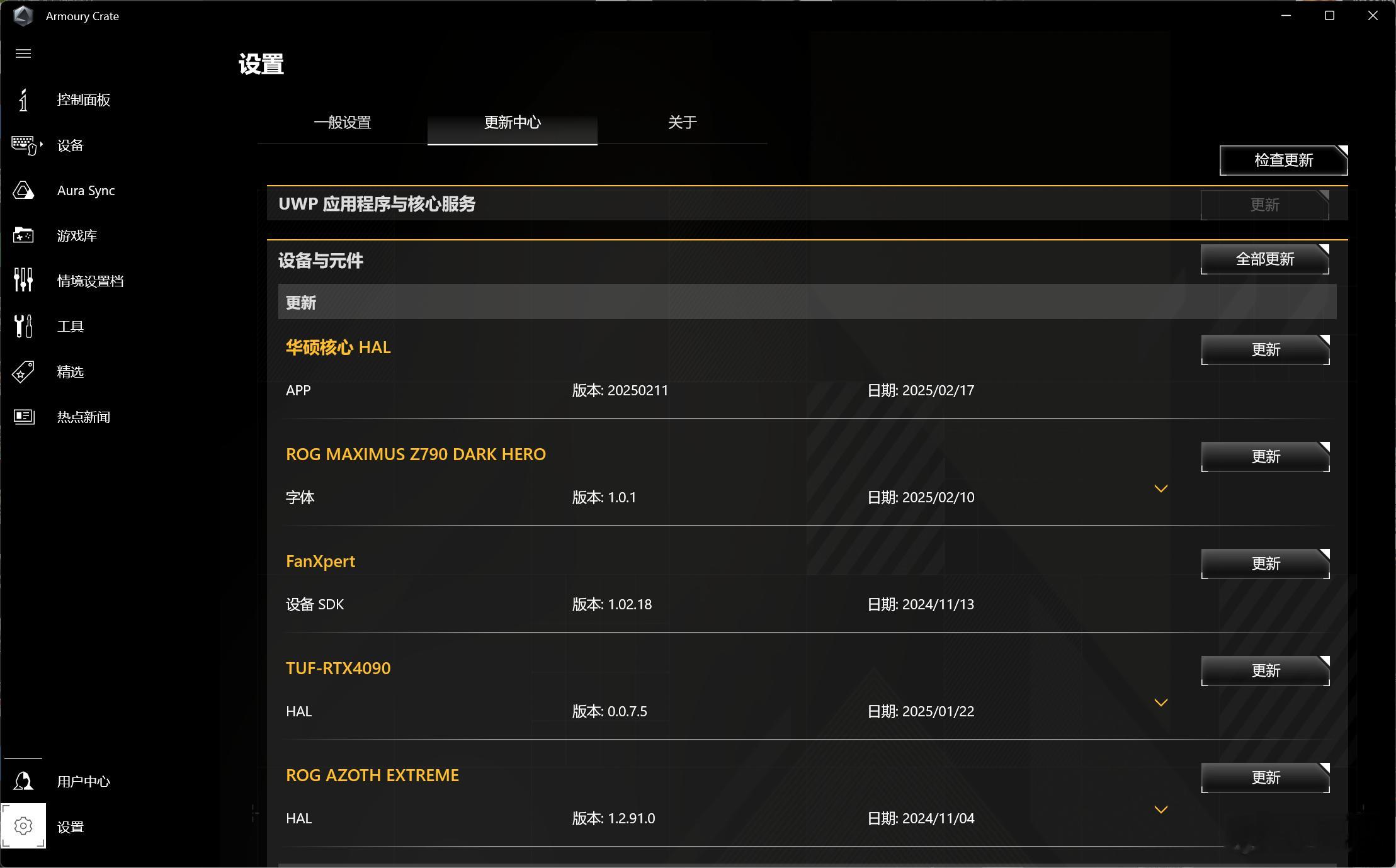Click the 工具 wrench icon
The height and width of the screenshot is (868, 1396).
pyautogui.click(x=23, y=326)
